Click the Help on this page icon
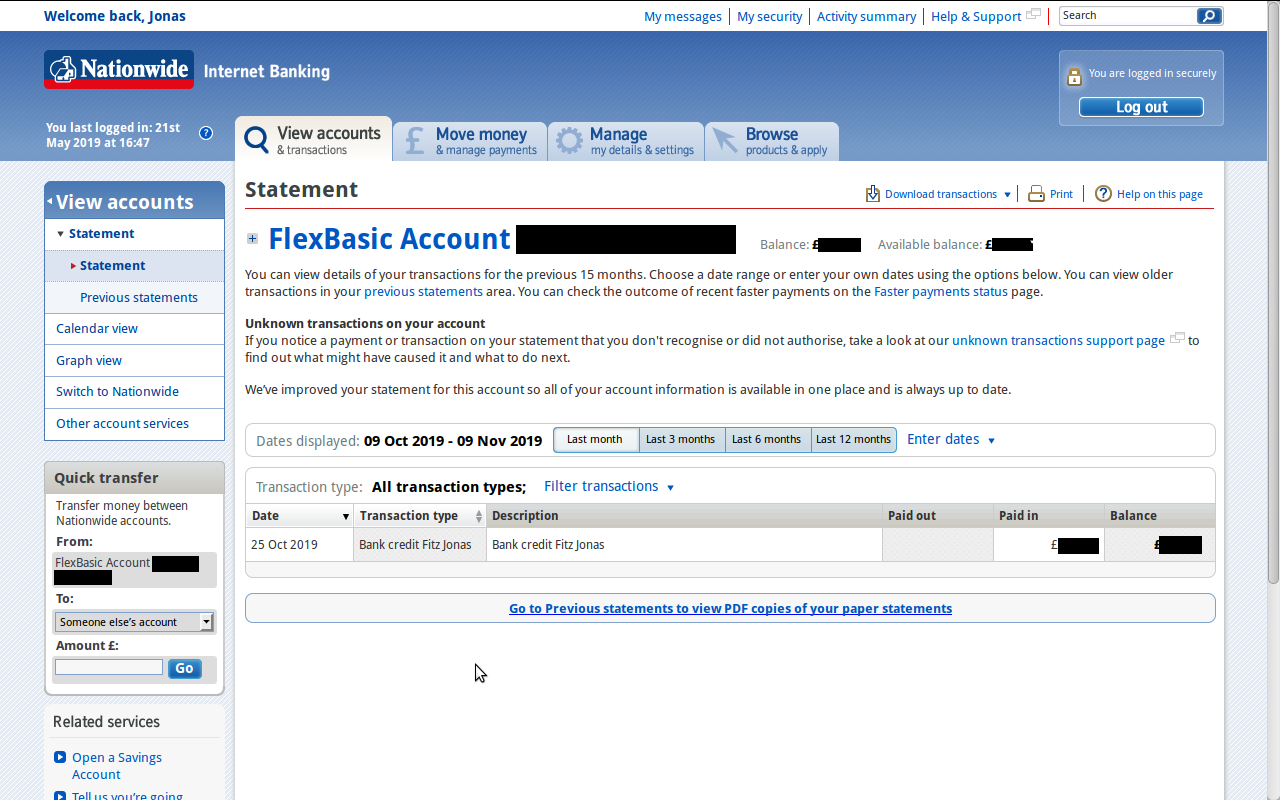This screenshot has height=800, width=1280. point(1103,194)
